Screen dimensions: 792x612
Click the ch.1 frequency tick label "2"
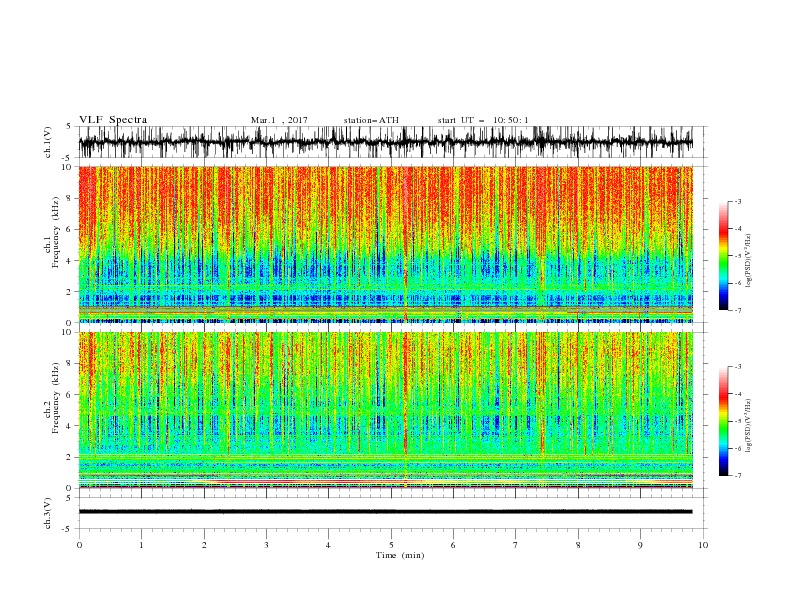click(69, 292)
